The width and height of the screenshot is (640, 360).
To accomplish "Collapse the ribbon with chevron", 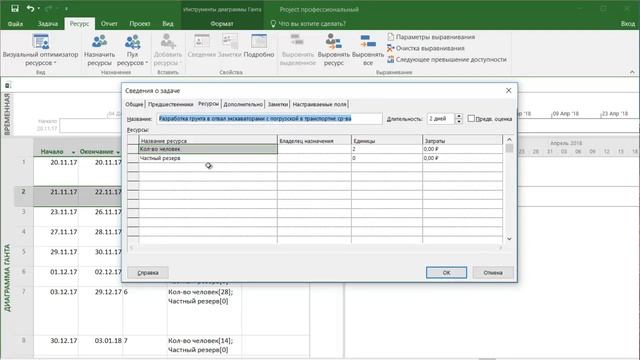I will pos(632,72).
